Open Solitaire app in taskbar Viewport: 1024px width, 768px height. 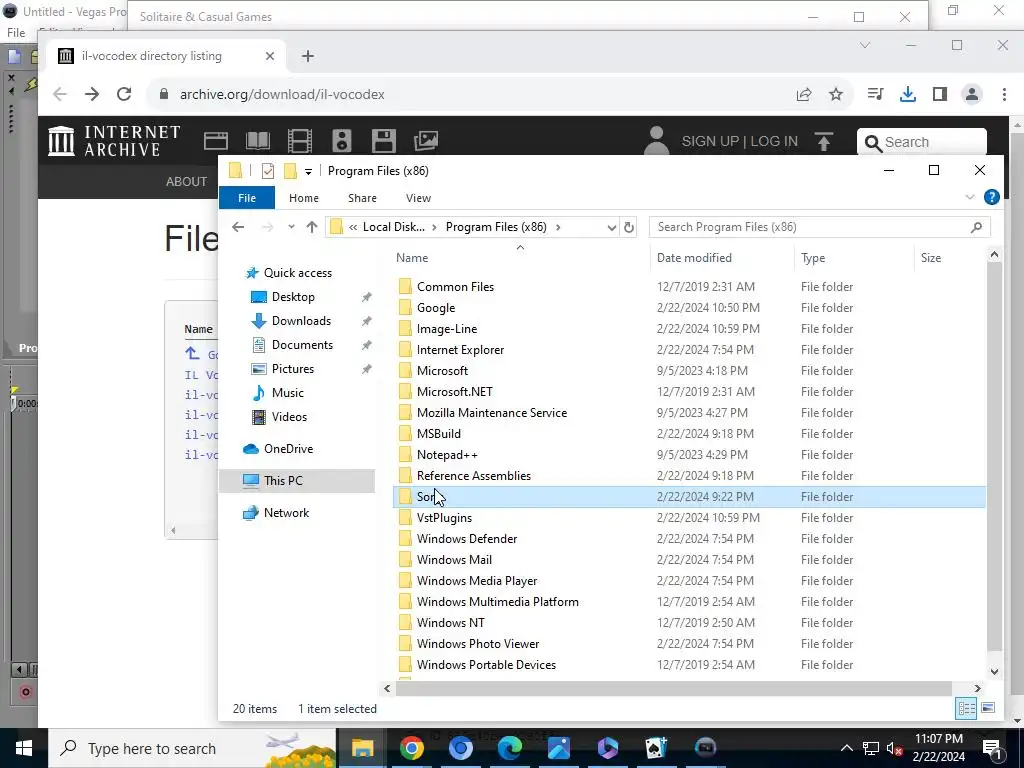click(x=656, y=748)
